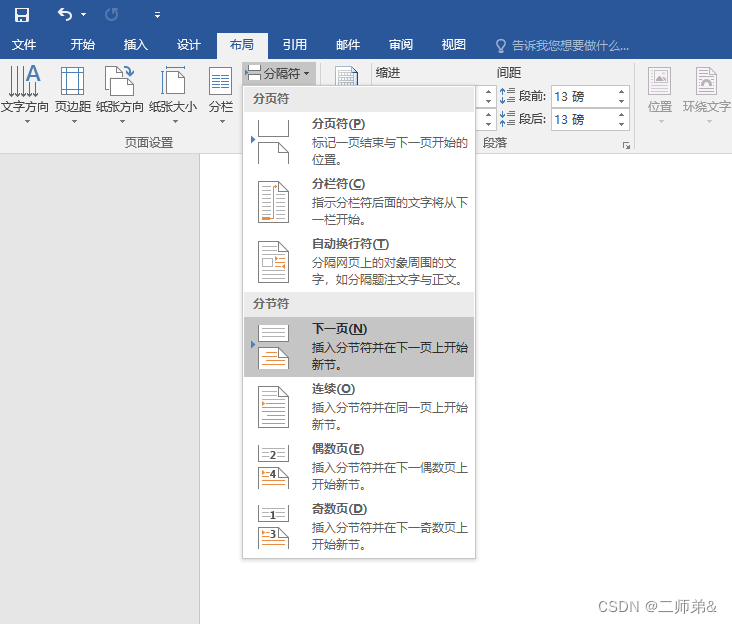The image size is (732, 624).
Task: Choose 奇数页(D) odd page section break
Action: 359,527
